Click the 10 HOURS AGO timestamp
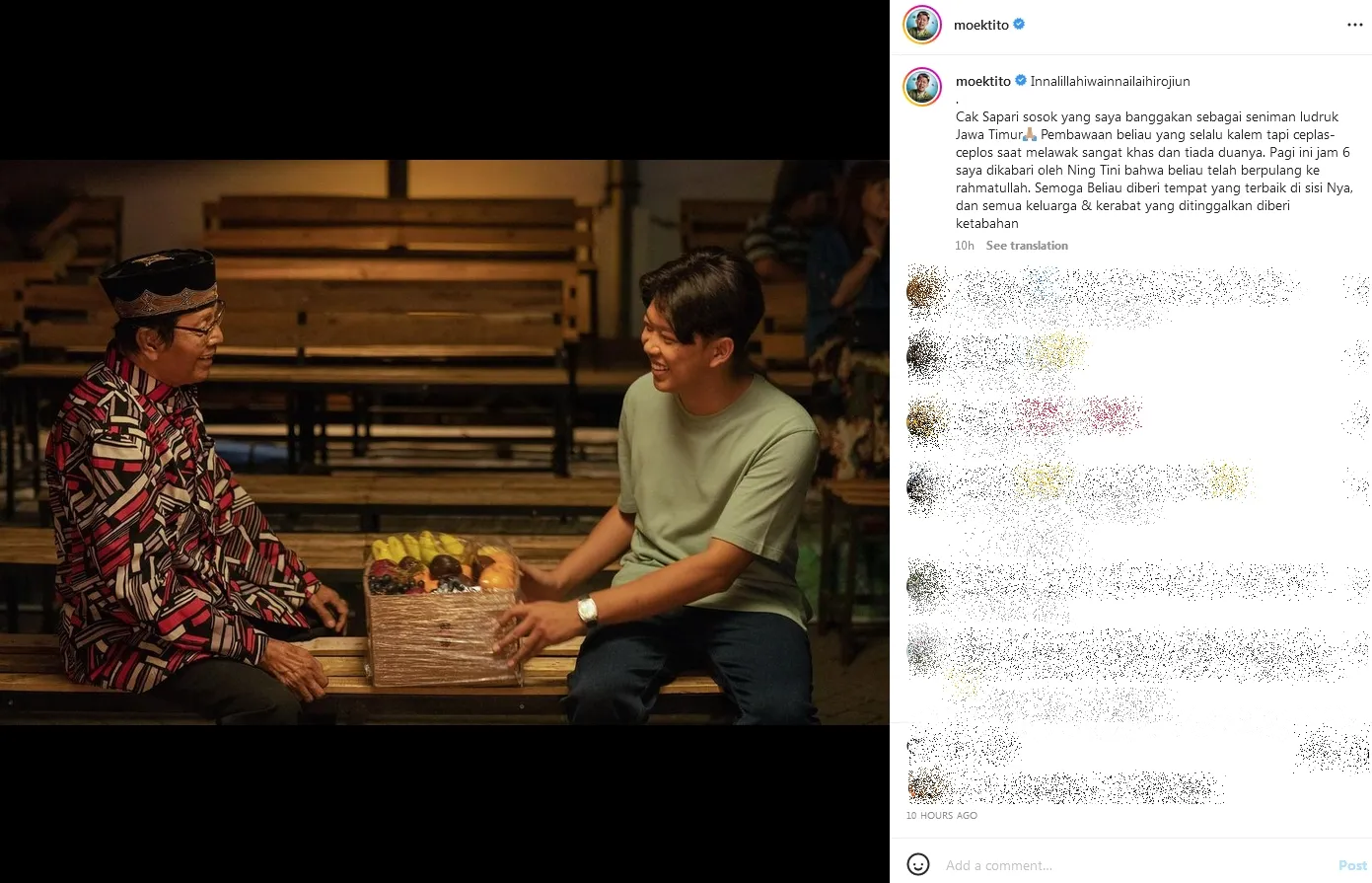 (x=942, y=815)
